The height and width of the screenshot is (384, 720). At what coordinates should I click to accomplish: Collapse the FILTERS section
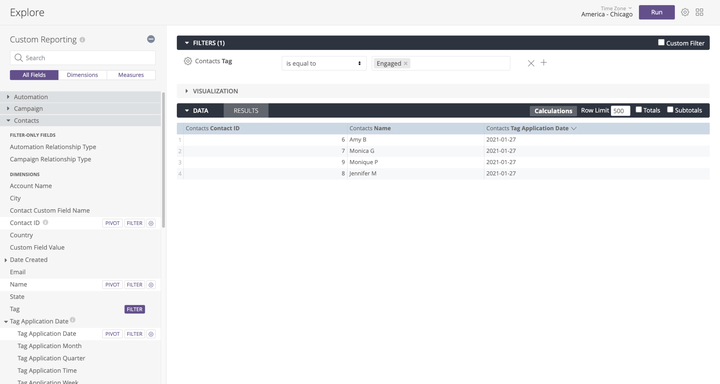pos(187,43)
